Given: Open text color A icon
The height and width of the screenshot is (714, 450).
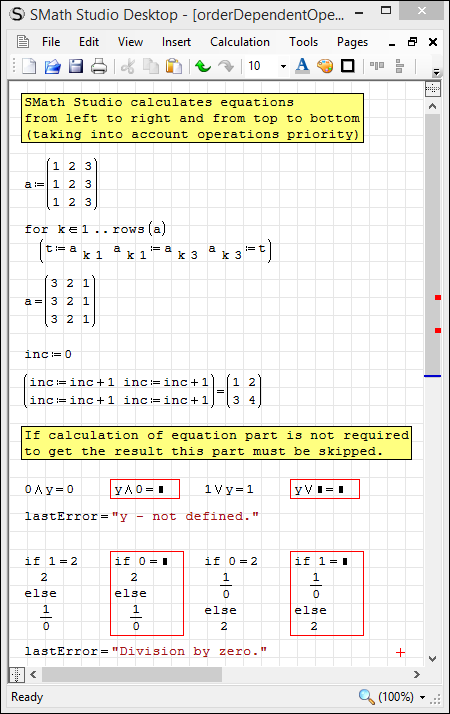Looking at the screenshot, I should coord(302,66).
